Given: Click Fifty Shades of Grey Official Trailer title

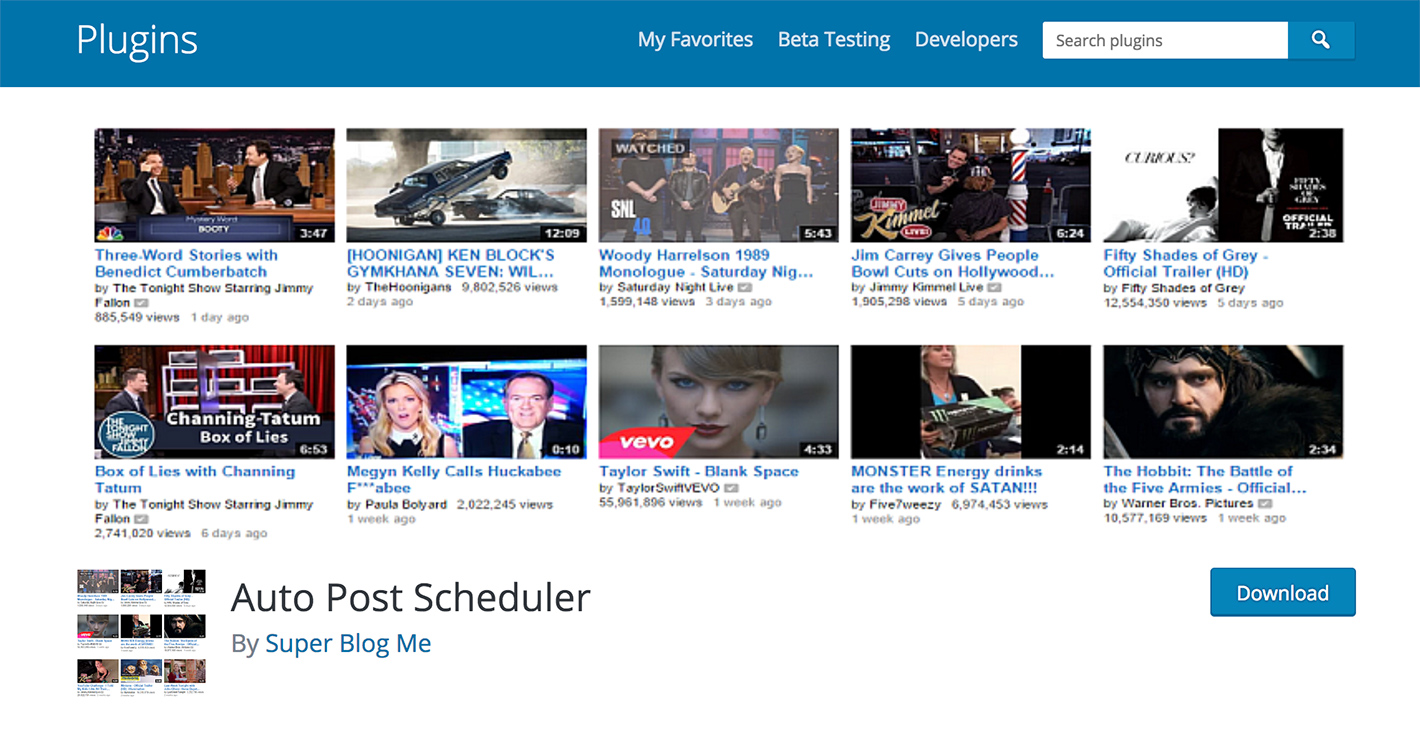Looking at the screenshot, I should pyautogui.click(x=1186, y=263).
